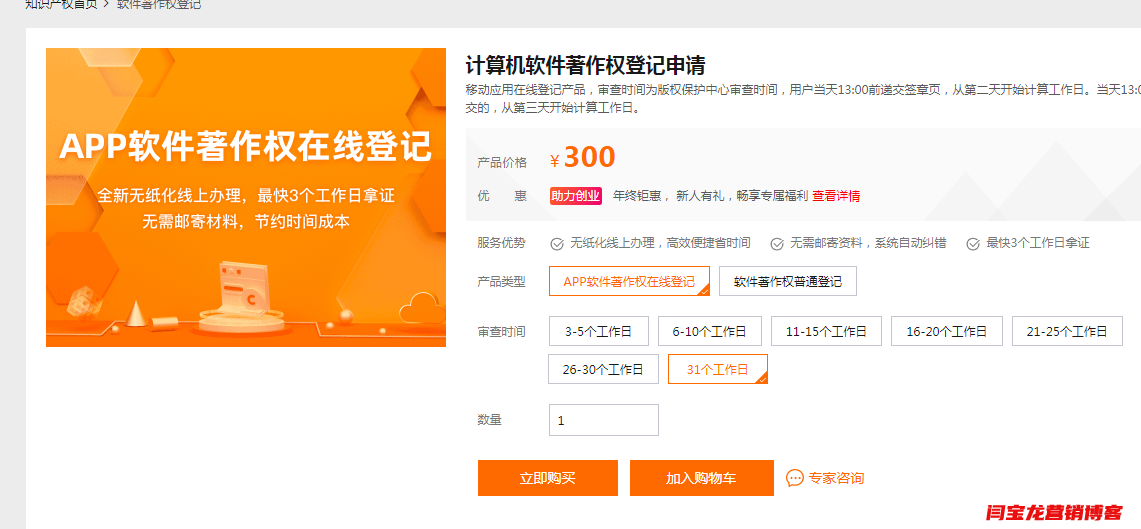
Task: Open the 查看详情 promotion details link
Action: click(x=836, y=196)
